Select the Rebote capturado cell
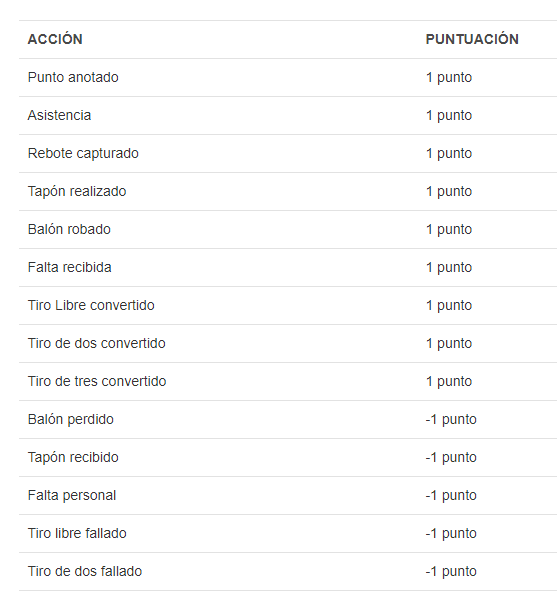The height and width of the screenshot is (596, 557). (83, 153)
